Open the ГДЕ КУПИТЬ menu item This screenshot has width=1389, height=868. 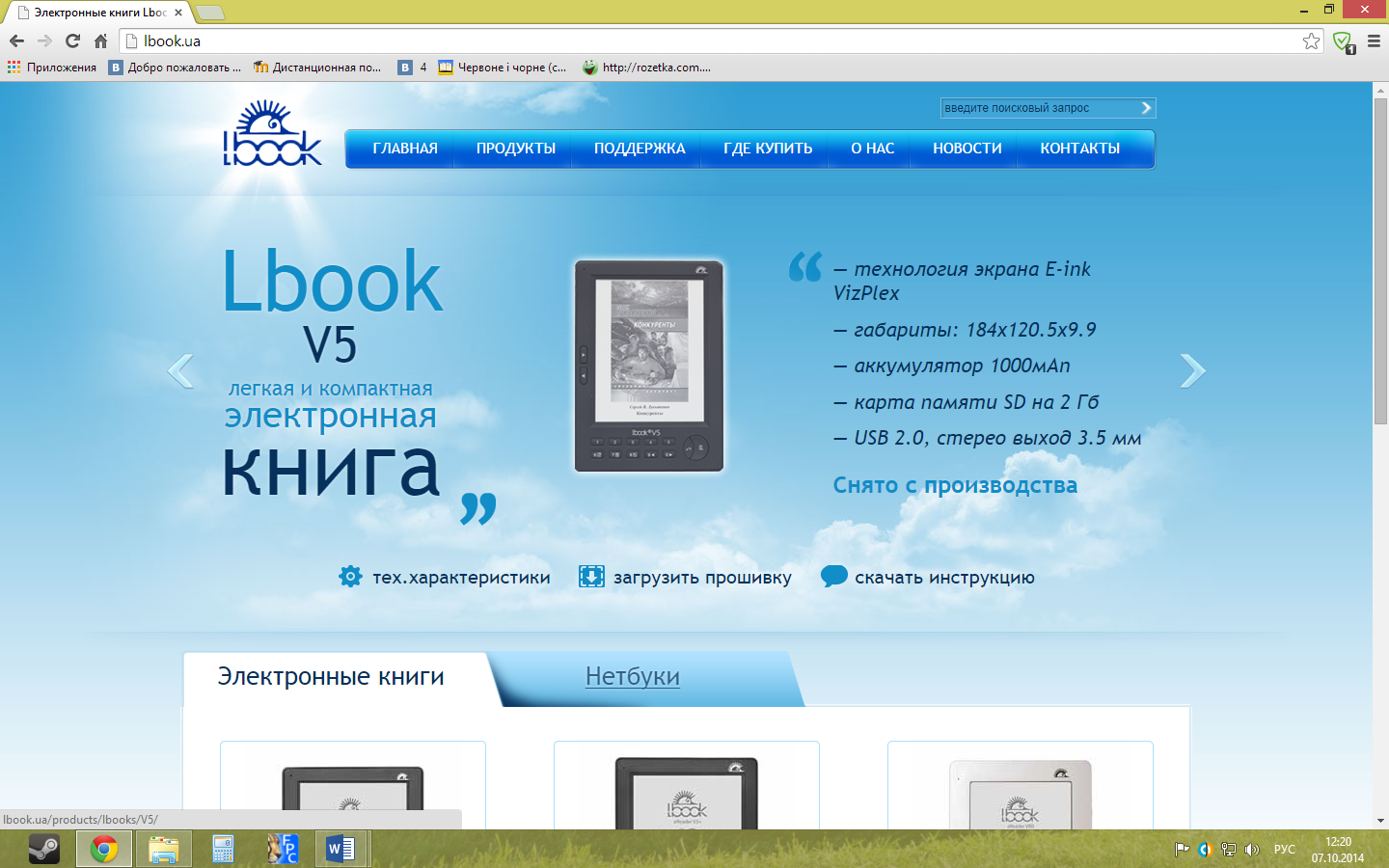768,149
